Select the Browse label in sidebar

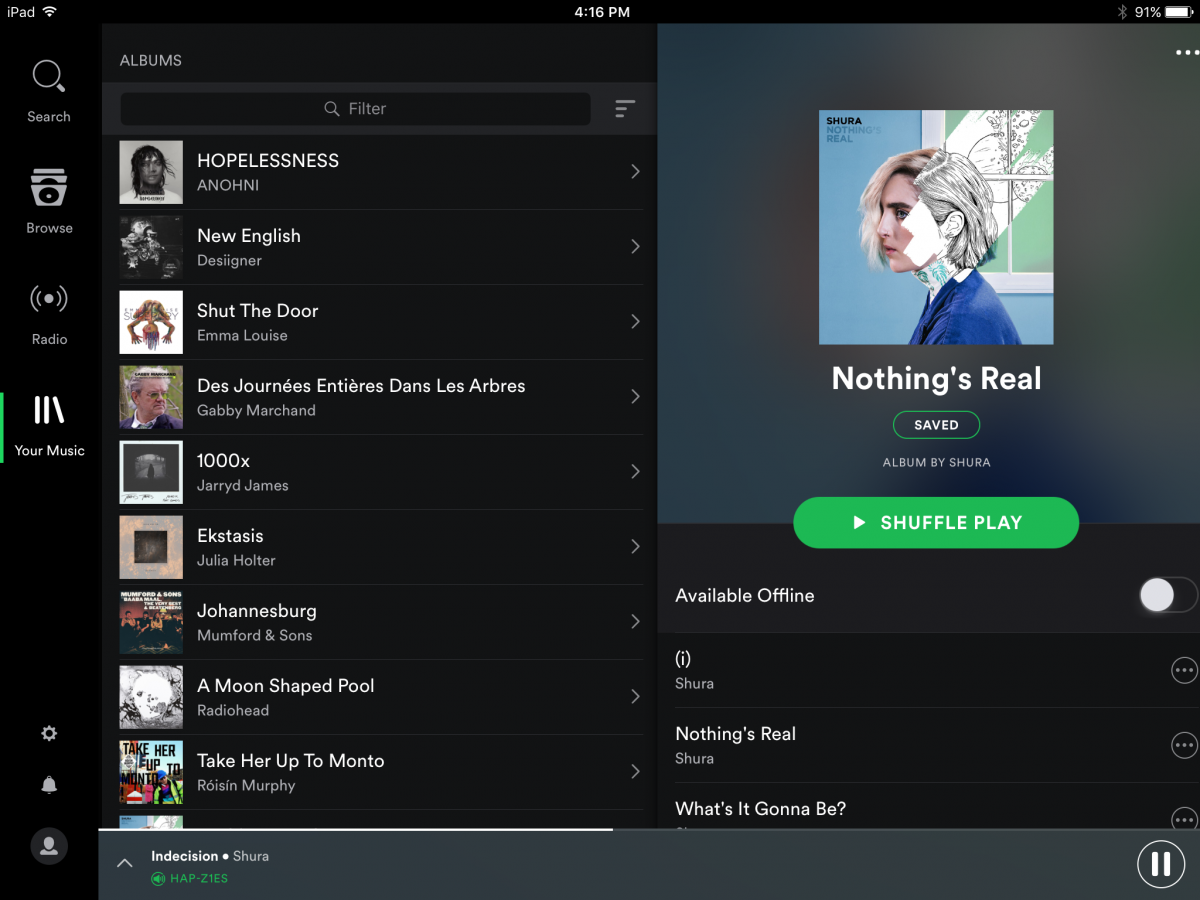coord(49,228)
